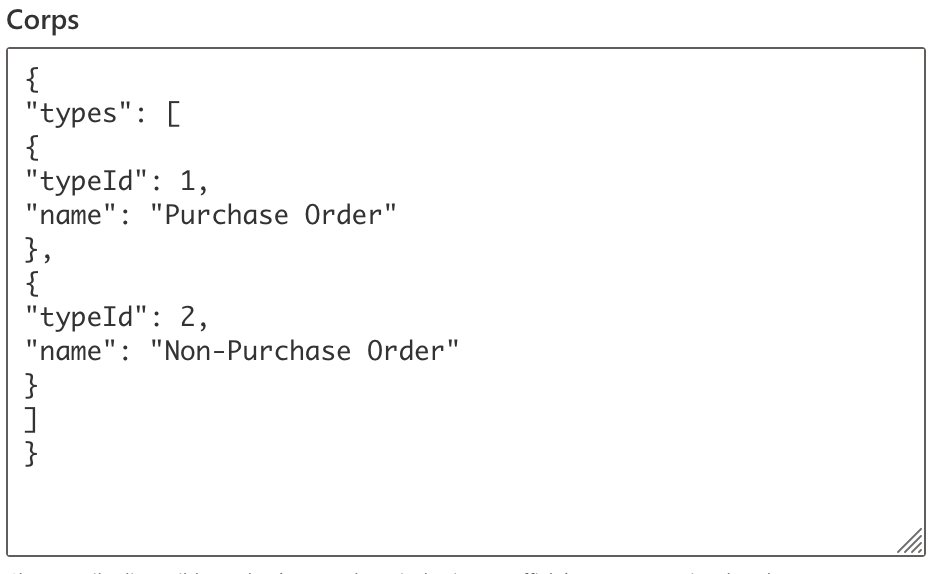Click the closing square bracket line
Image resolution: width=942 pixels, height=574 pixels.
[32, 419]
